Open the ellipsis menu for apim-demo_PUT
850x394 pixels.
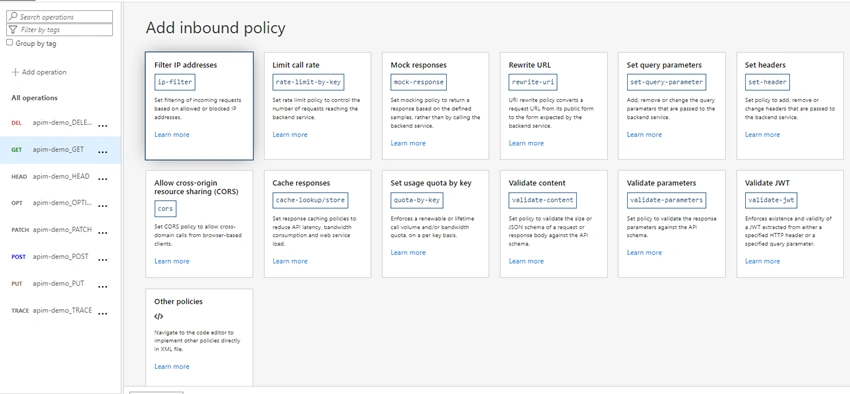(x=102, y=286)
